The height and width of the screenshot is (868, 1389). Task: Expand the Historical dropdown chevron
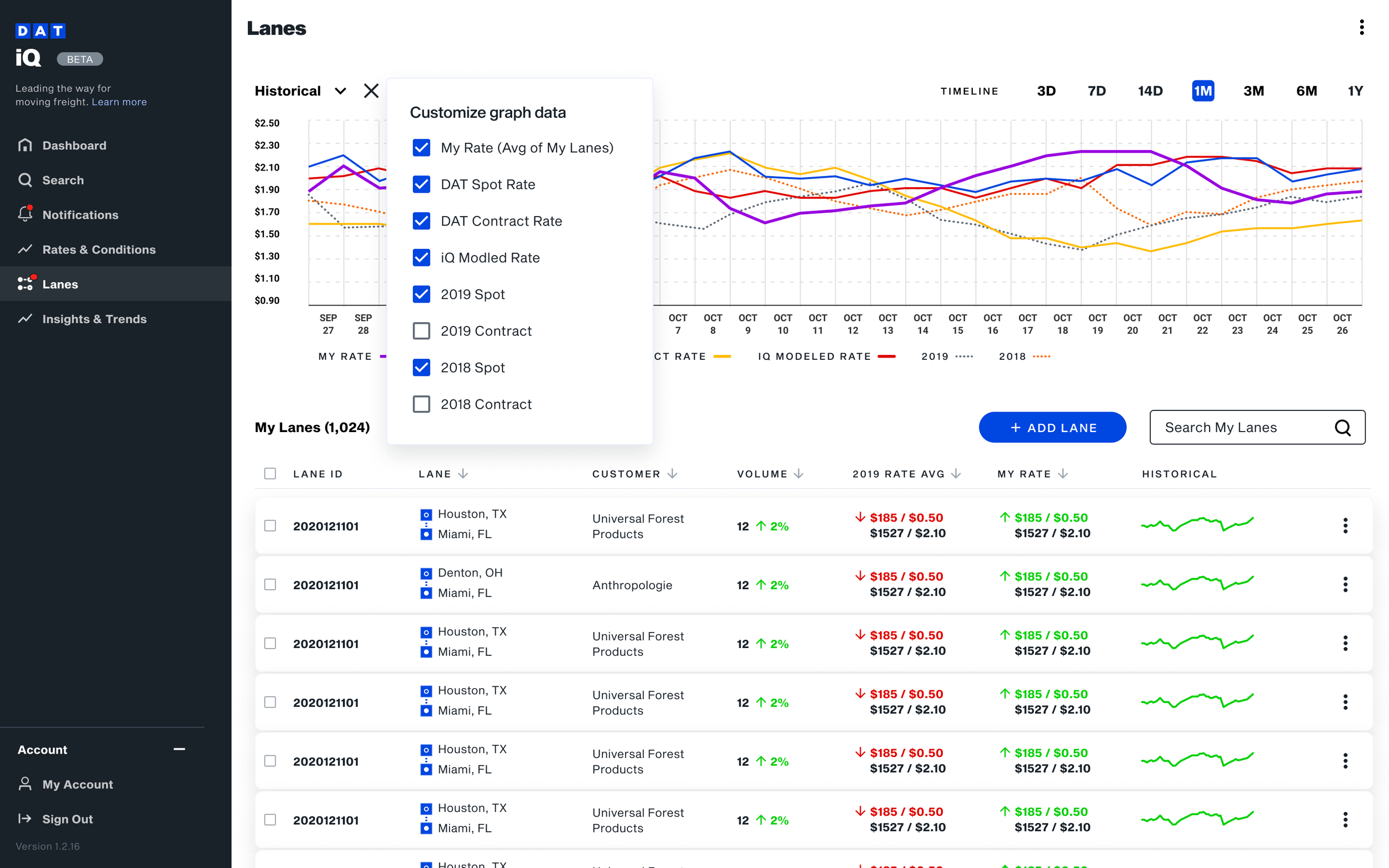(x=341, y=91)
